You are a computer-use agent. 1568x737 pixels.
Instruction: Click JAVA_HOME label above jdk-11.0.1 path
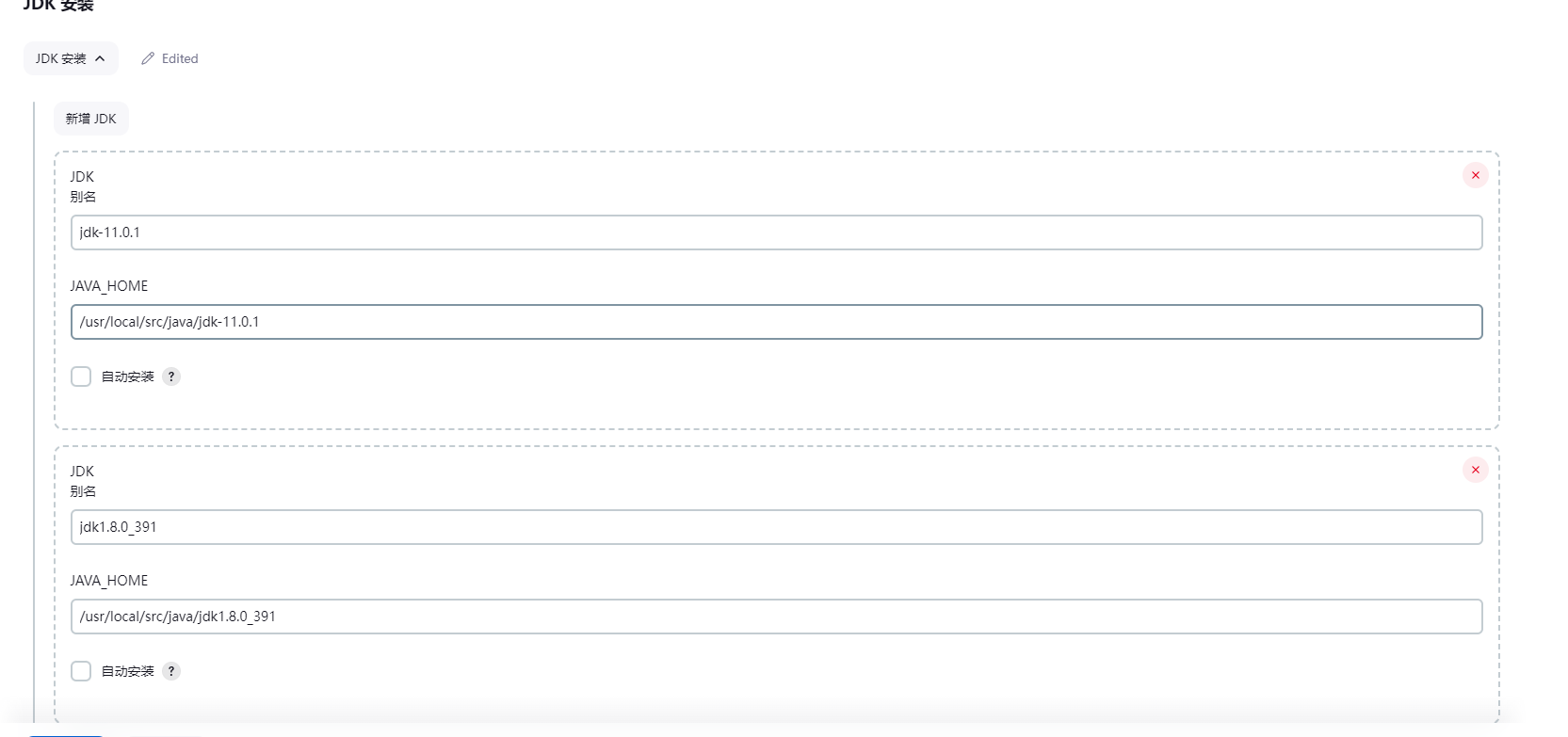109,286
